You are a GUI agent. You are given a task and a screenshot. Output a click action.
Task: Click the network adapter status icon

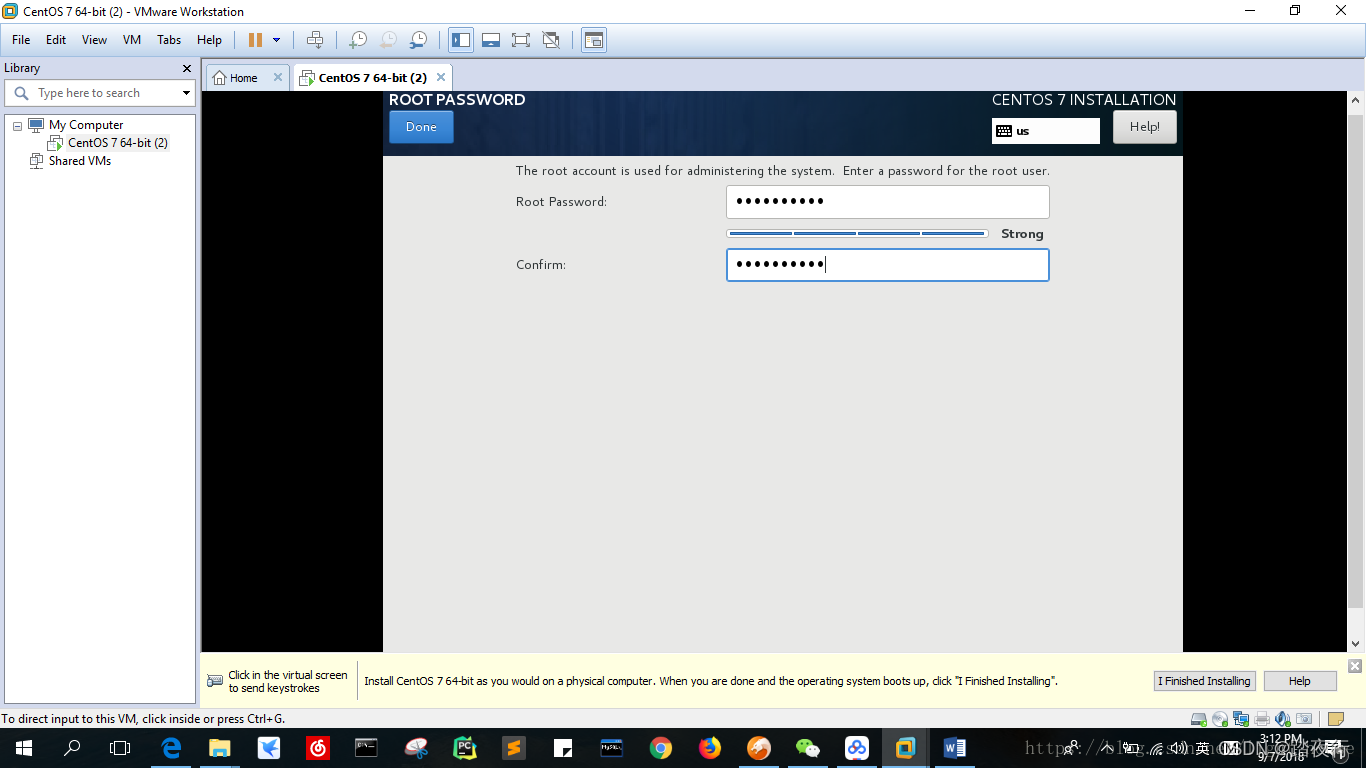pyautogui.click(x=1241, y=719)
